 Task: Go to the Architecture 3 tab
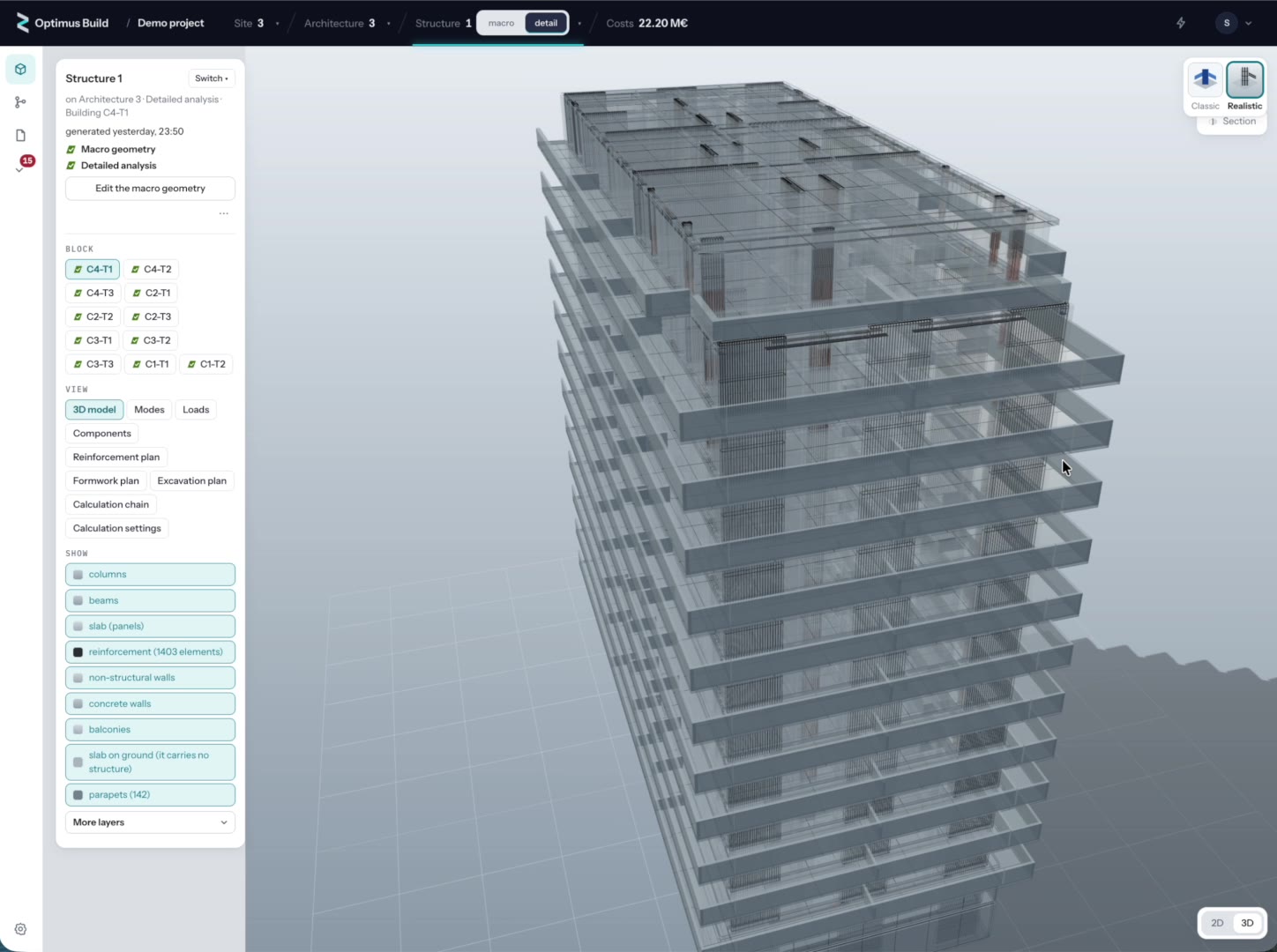click(340, 23)
